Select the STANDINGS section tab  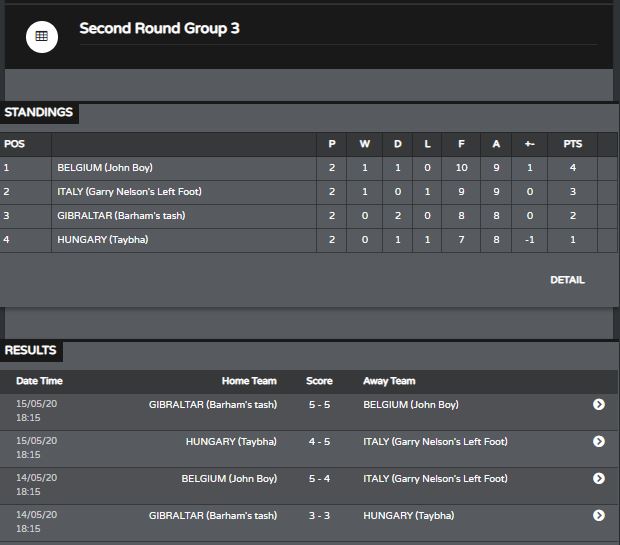coord(39,113)
